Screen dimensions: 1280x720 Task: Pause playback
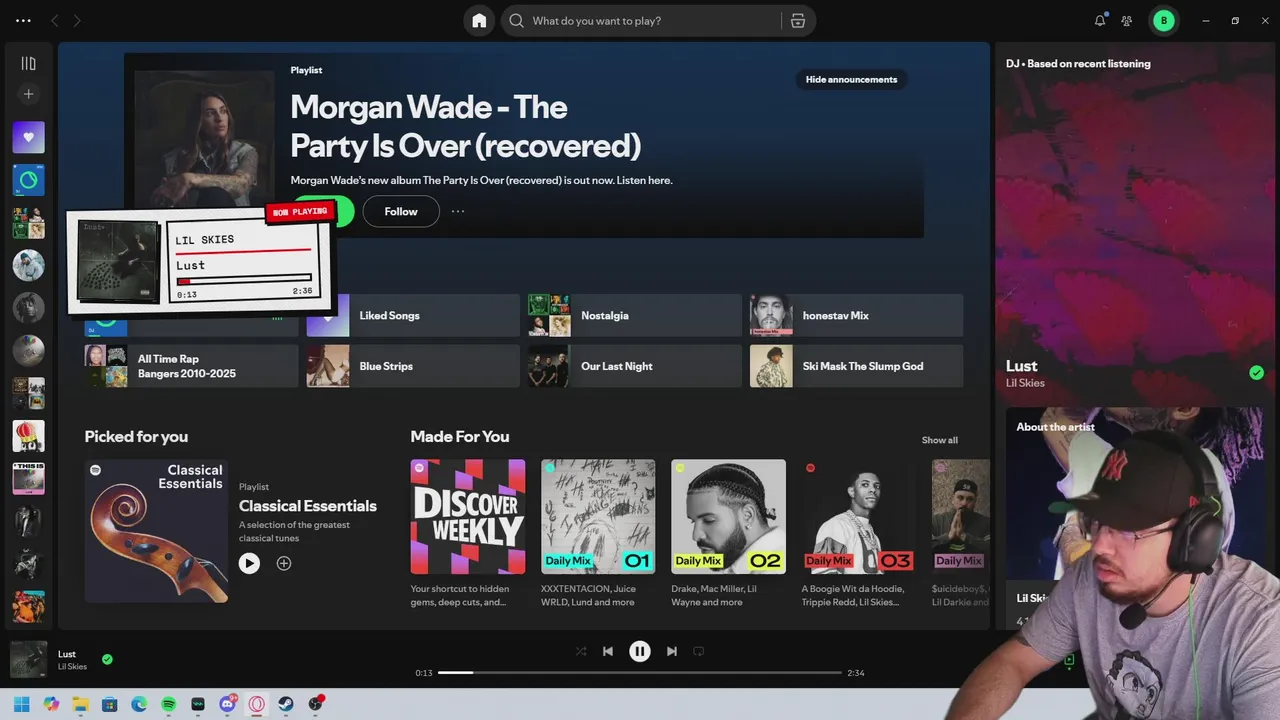640,651
